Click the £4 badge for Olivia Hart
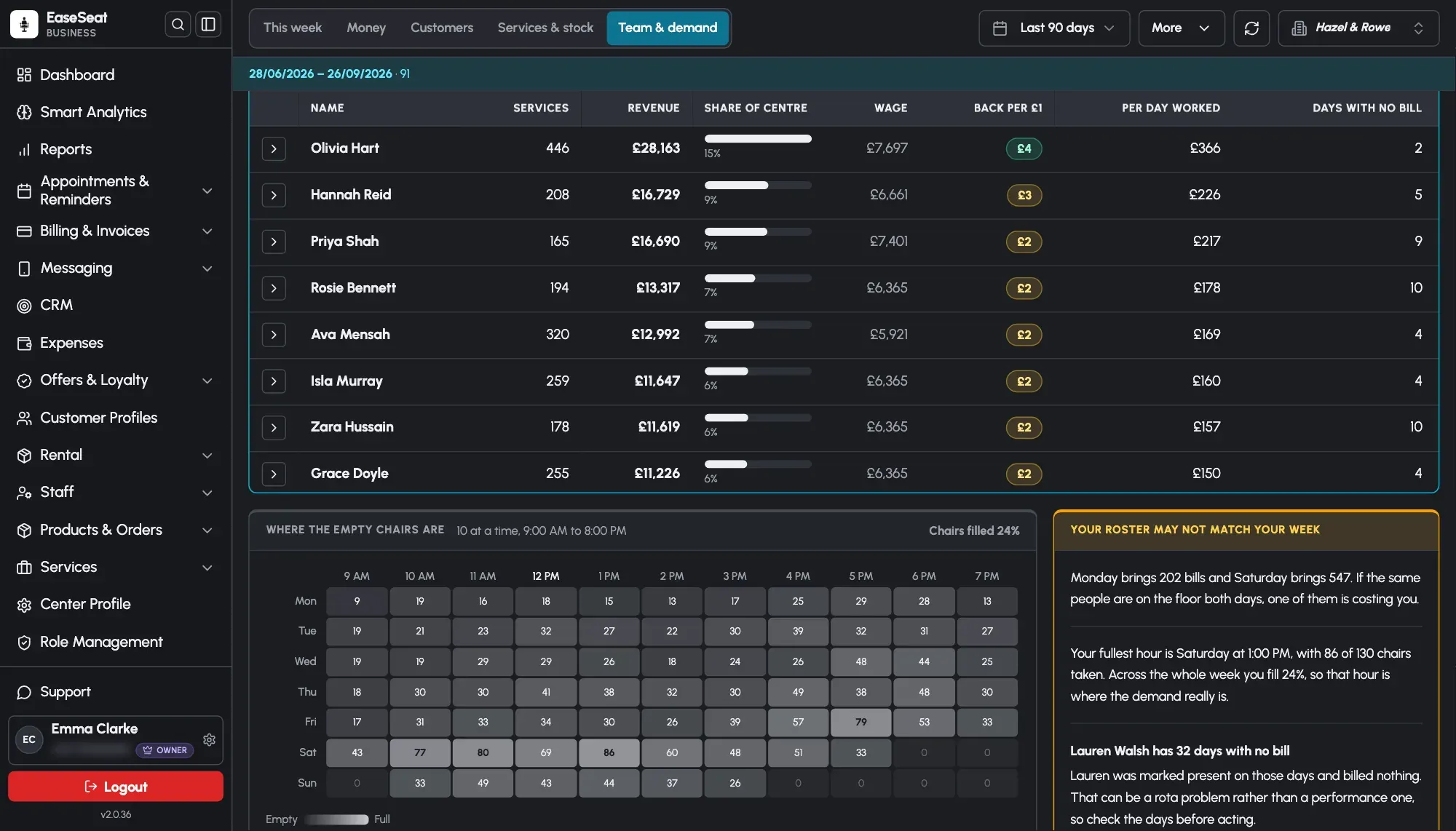The height and width of the screenshot is (831, 1456). 1024,148
